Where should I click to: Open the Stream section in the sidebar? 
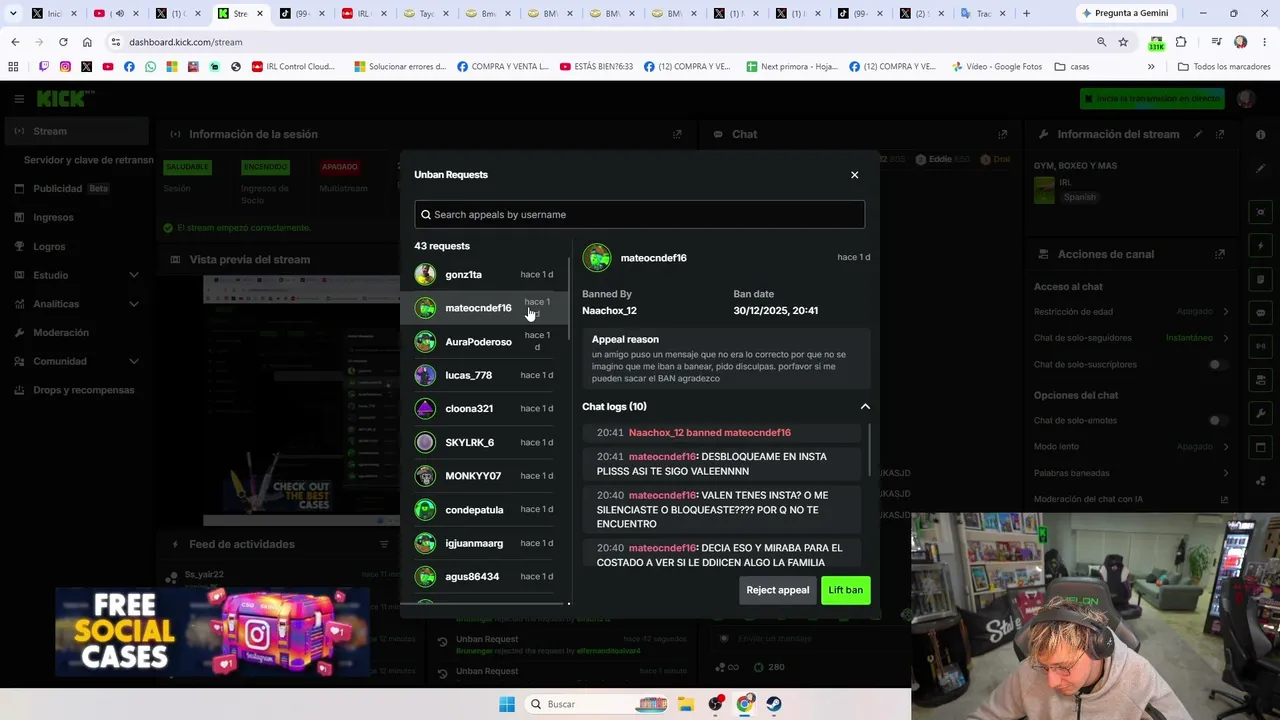click(77, 131)
